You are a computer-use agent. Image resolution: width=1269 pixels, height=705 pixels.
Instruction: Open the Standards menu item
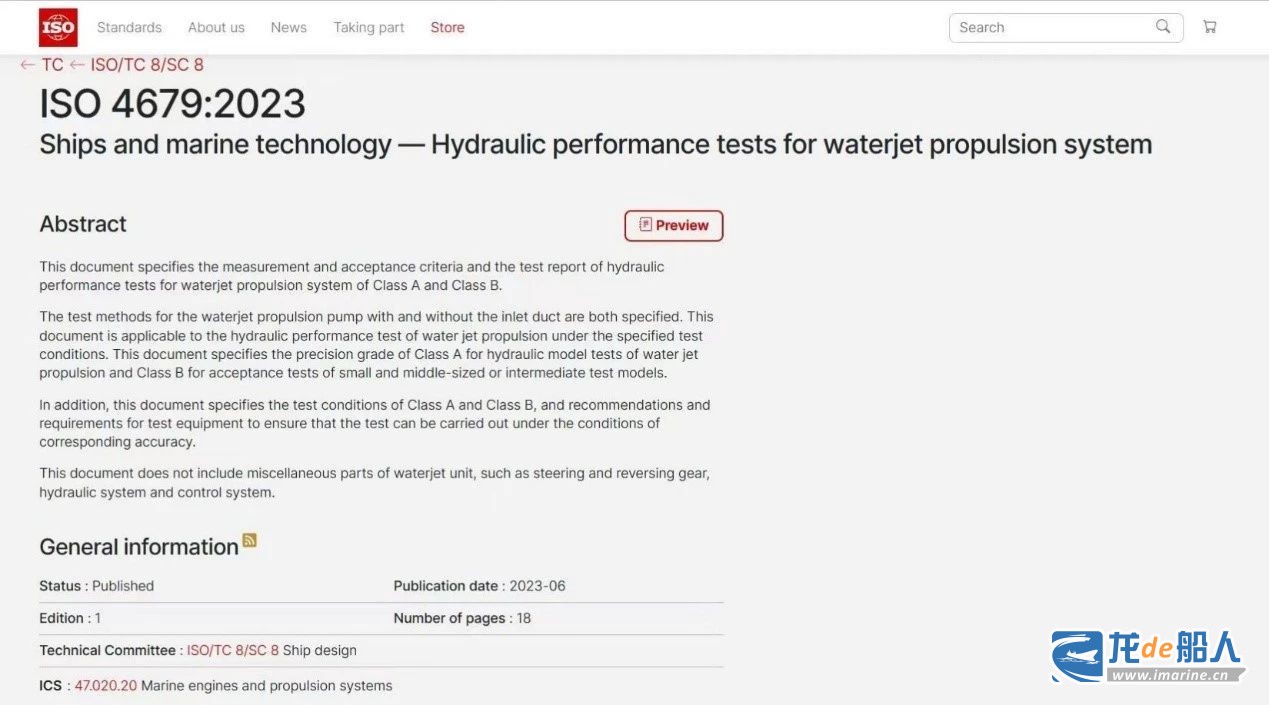129,28
